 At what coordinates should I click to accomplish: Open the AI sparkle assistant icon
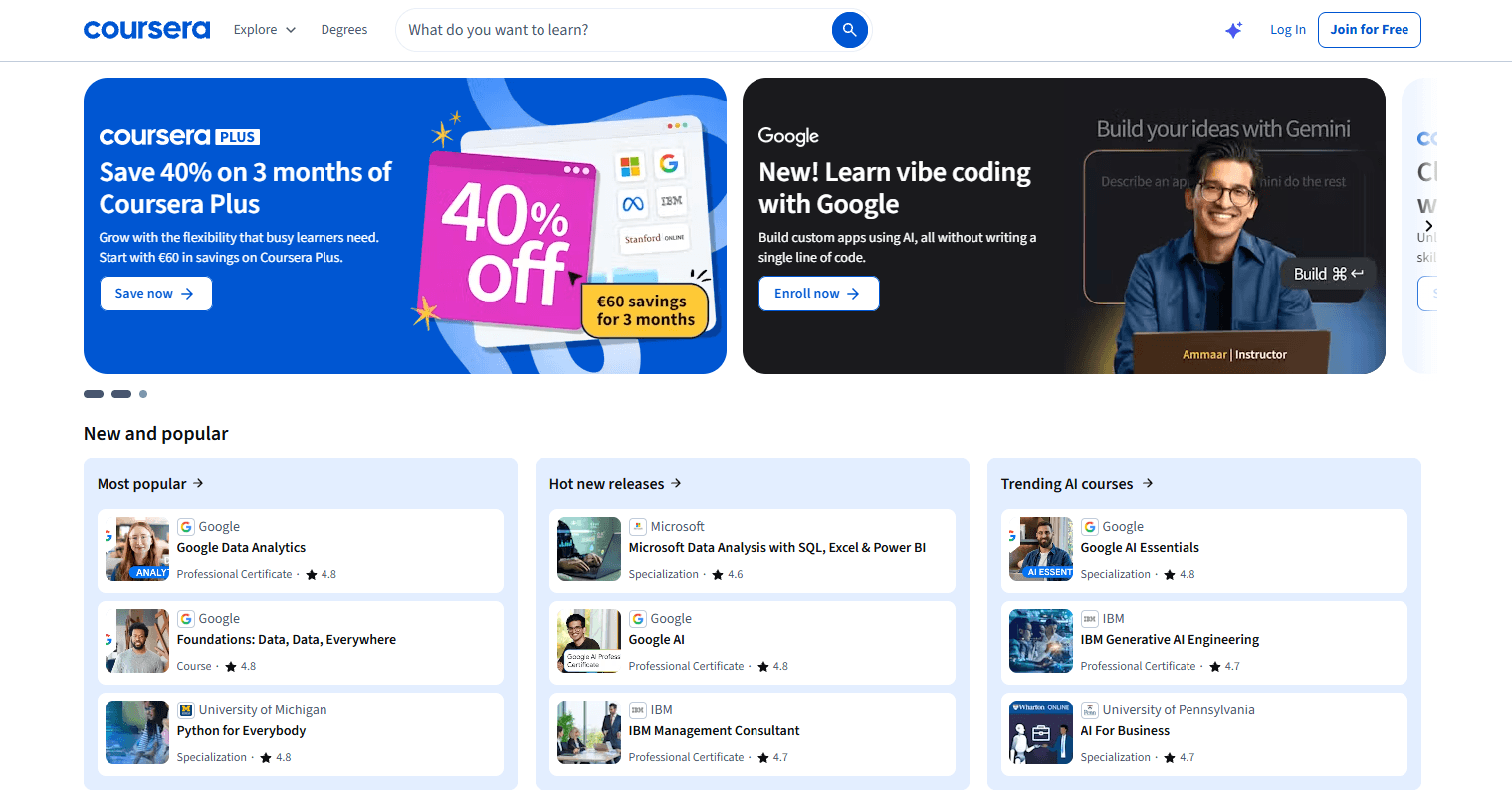(1233, 30)
